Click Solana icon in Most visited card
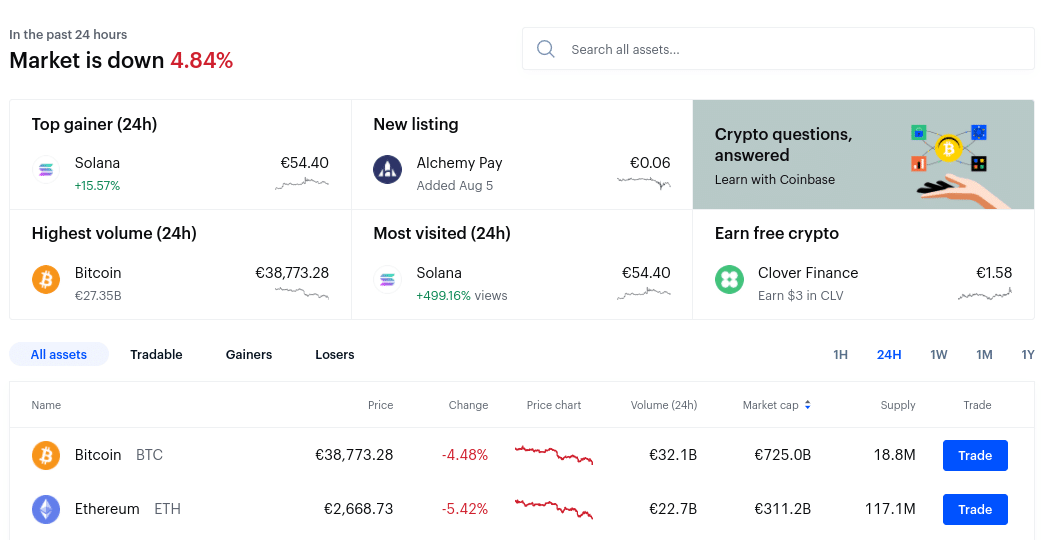This screenshot has width=1054, height=540. [x=387, y=279]
